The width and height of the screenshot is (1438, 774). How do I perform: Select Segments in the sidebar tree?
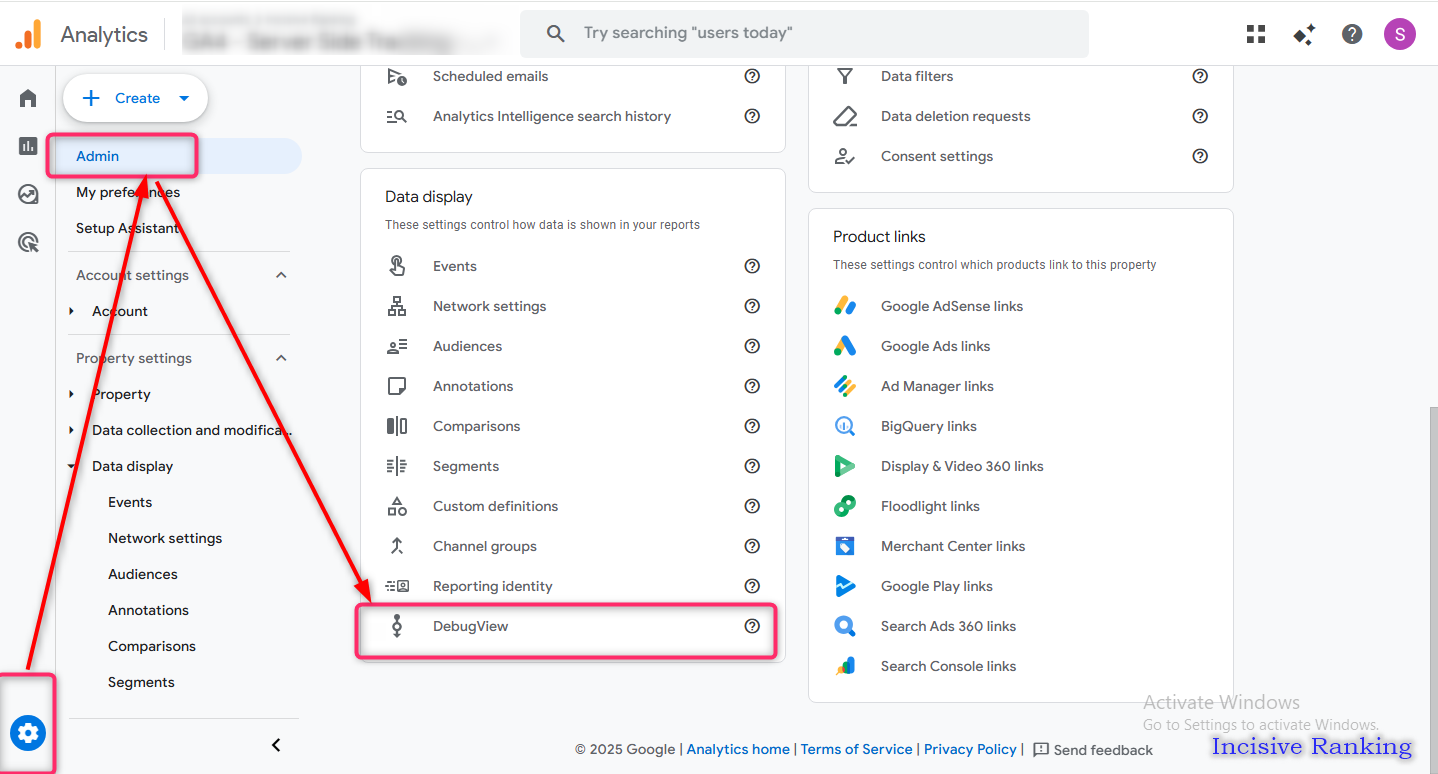(141, 682)
